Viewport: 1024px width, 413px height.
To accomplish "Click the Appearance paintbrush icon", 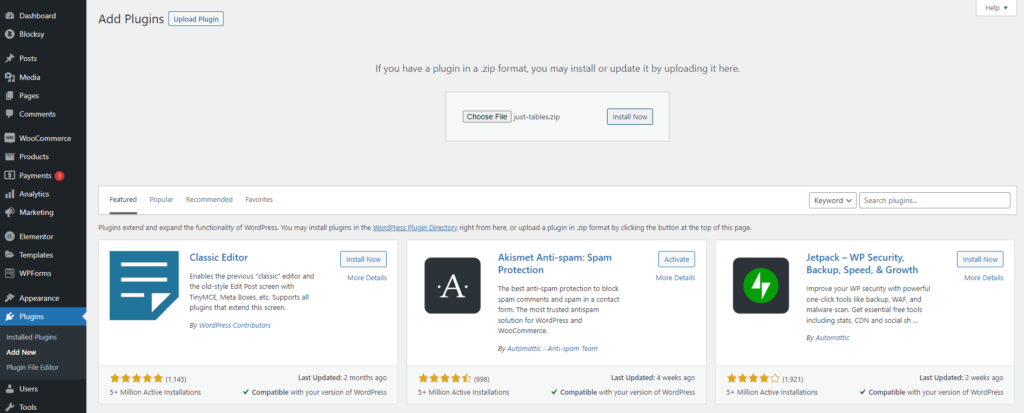I will tap(9, 298).
